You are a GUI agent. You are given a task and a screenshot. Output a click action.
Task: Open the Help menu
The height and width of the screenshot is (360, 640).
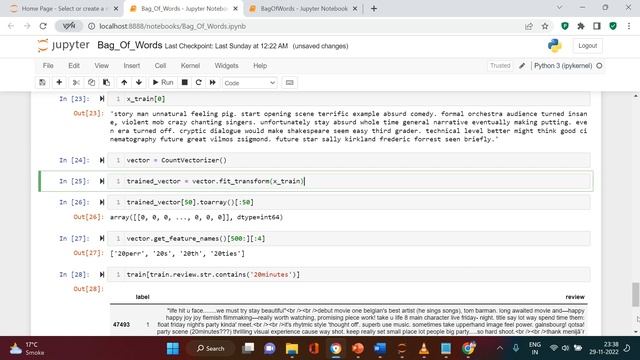(x=260, y=66)
